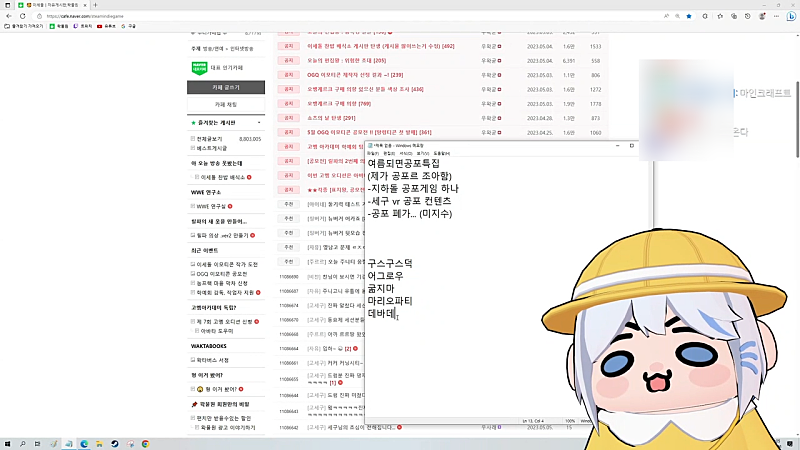The image size is (800, 450).
Task: Click the 카페 채팅 button
Action: pyautogui.click(x=226, y=104)
